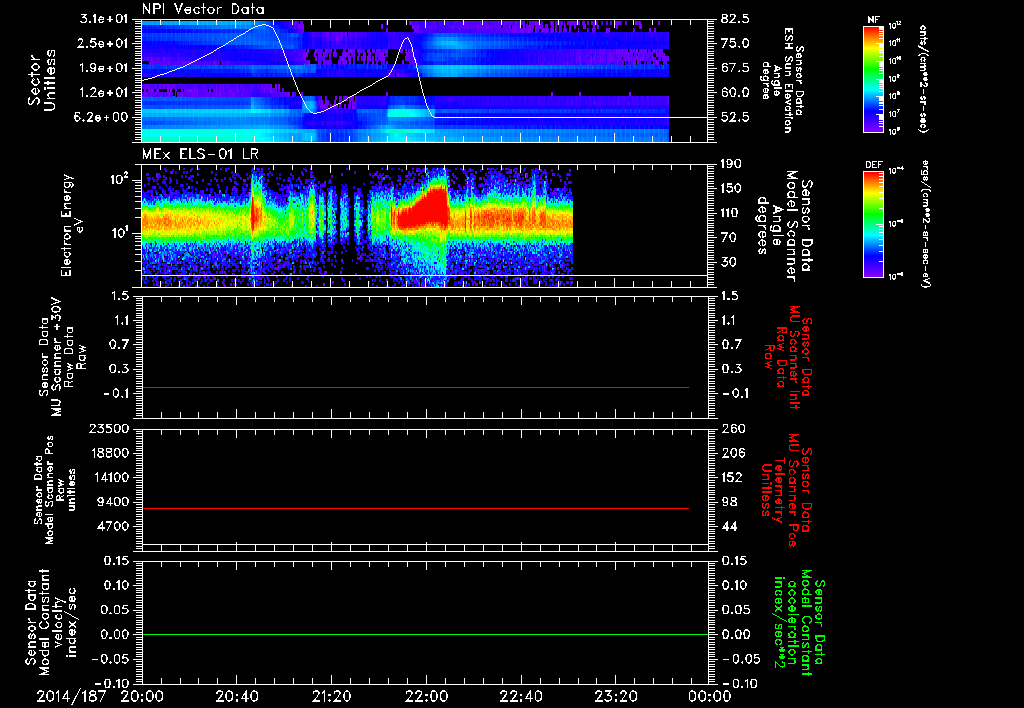The width and height of the screenshot is (1024, 708).
Task: Click the "110" Scanner Angle tick value
Action: (731, 213)
